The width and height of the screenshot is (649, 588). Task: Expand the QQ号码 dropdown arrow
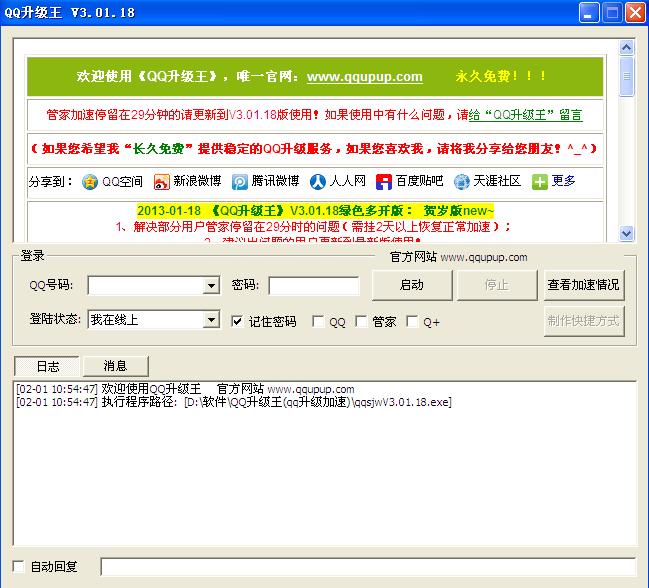point(211,286)
